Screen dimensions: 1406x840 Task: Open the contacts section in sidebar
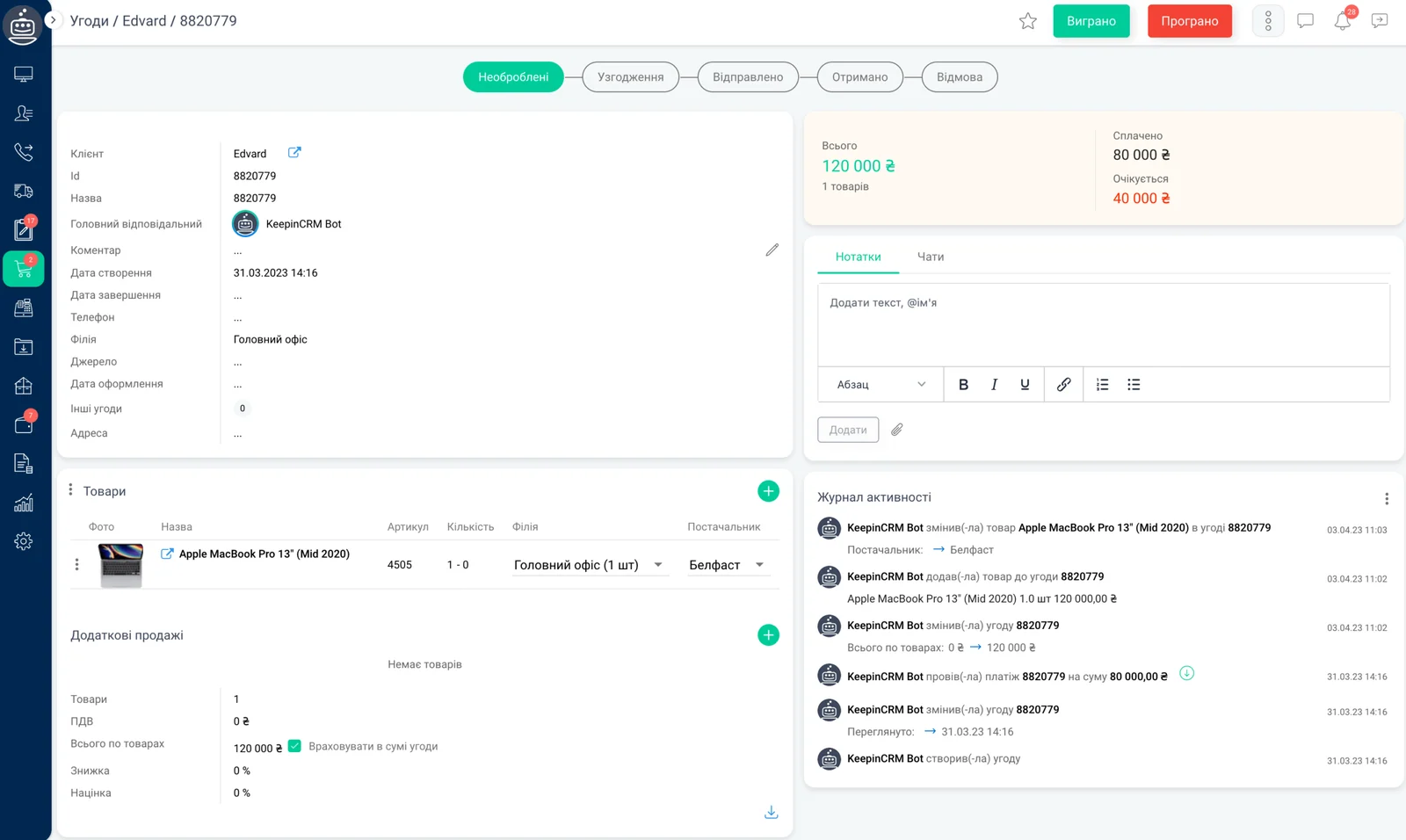click(x=24, y=113)
